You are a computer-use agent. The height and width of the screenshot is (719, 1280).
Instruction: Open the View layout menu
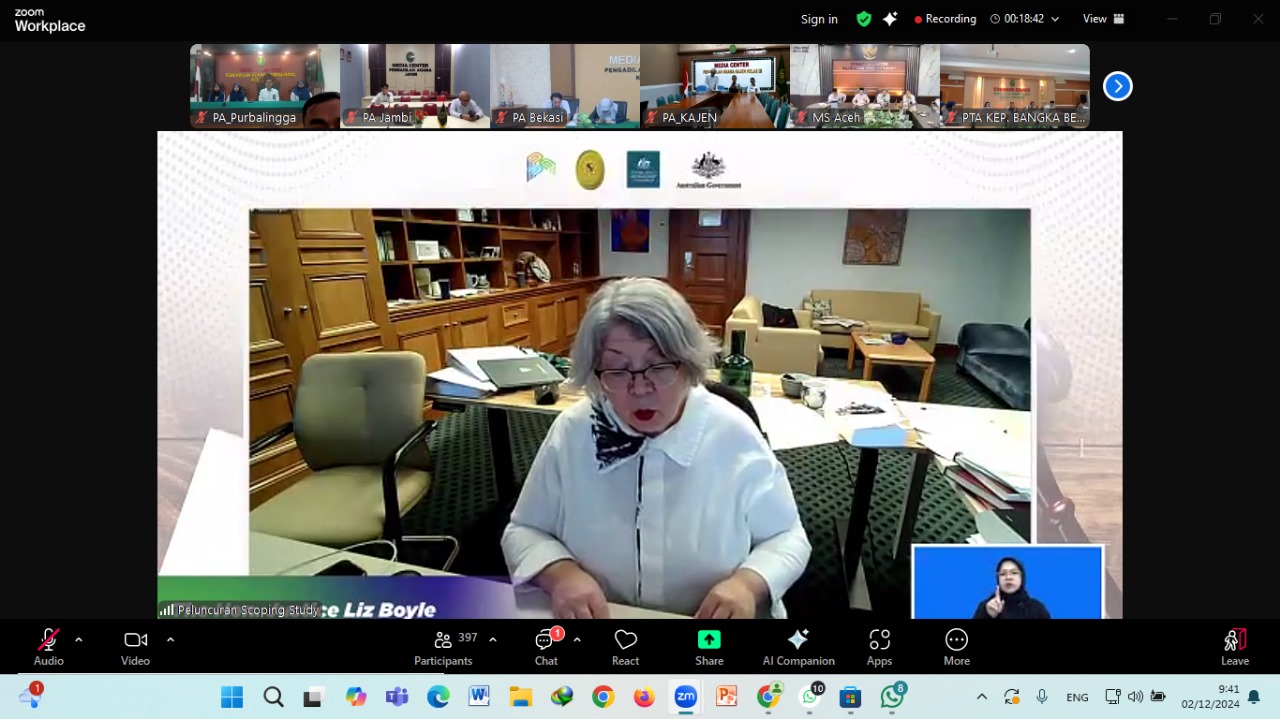pyautogui.click(x=1103, y=19)
